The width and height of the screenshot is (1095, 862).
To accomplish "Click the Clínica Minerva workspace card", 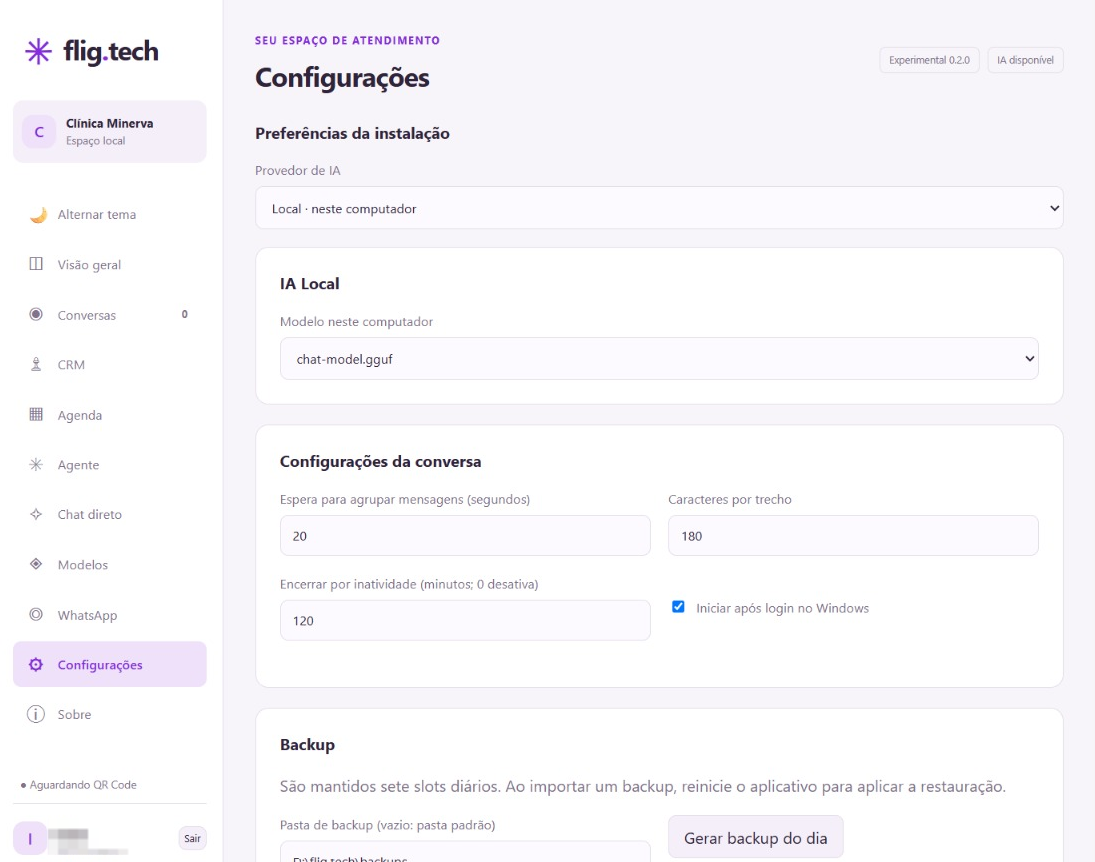I will pos(110,131).
